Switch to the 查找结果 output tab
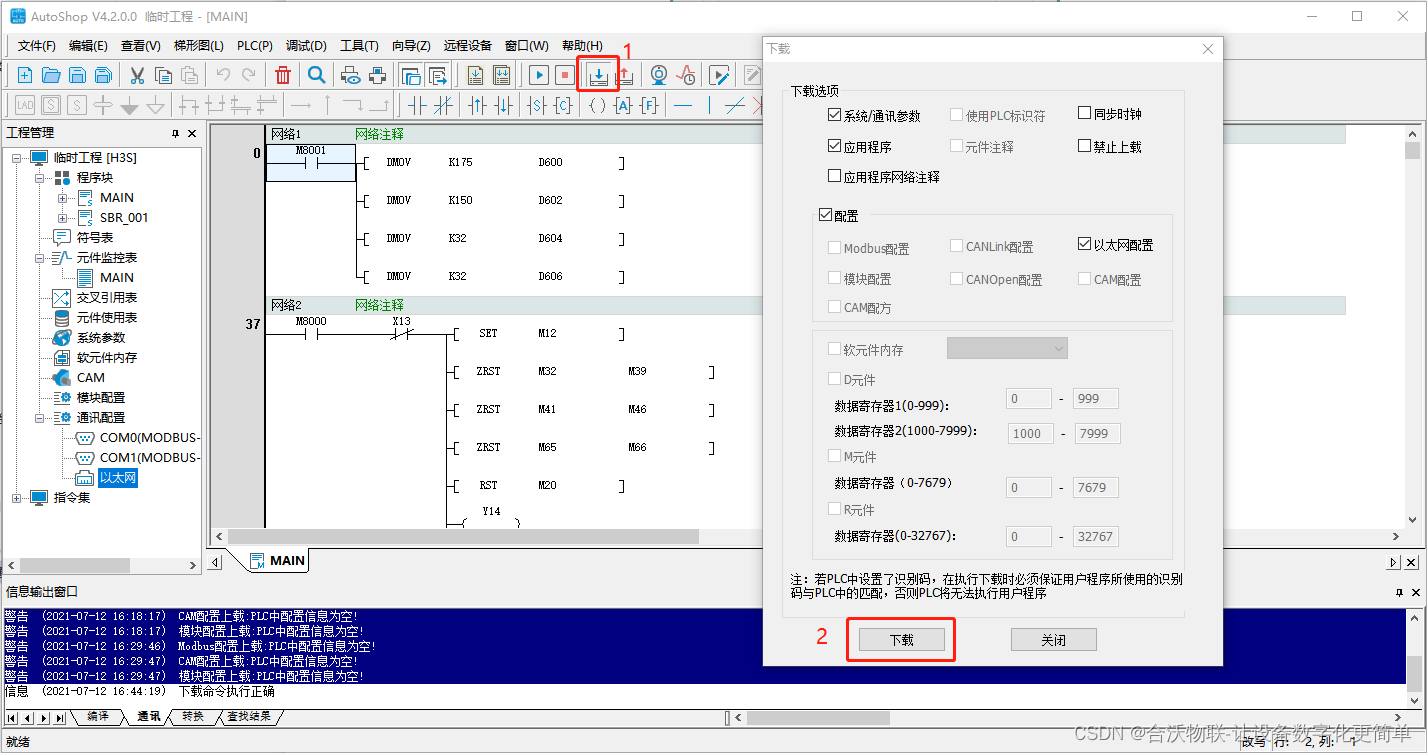 click(x=248, y=717)
